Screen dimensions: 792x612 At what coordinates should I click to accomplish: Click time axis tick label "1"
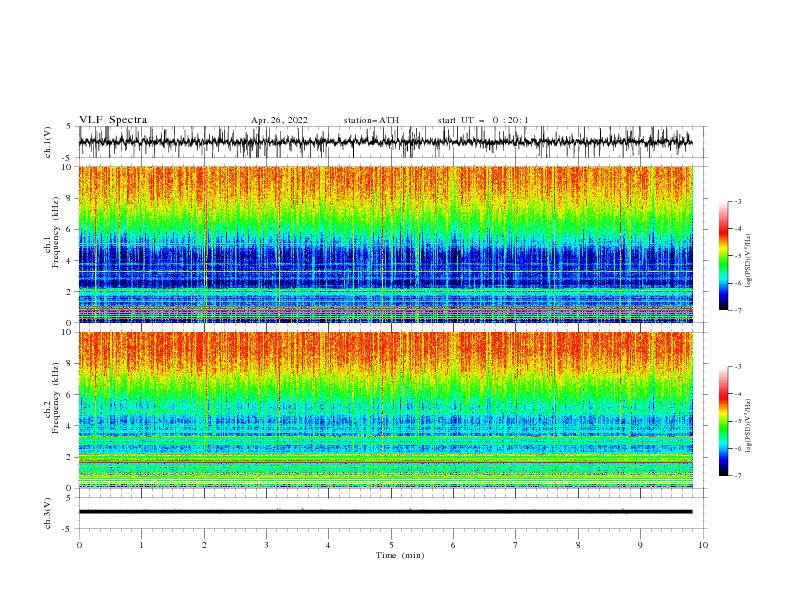point(141,545)
